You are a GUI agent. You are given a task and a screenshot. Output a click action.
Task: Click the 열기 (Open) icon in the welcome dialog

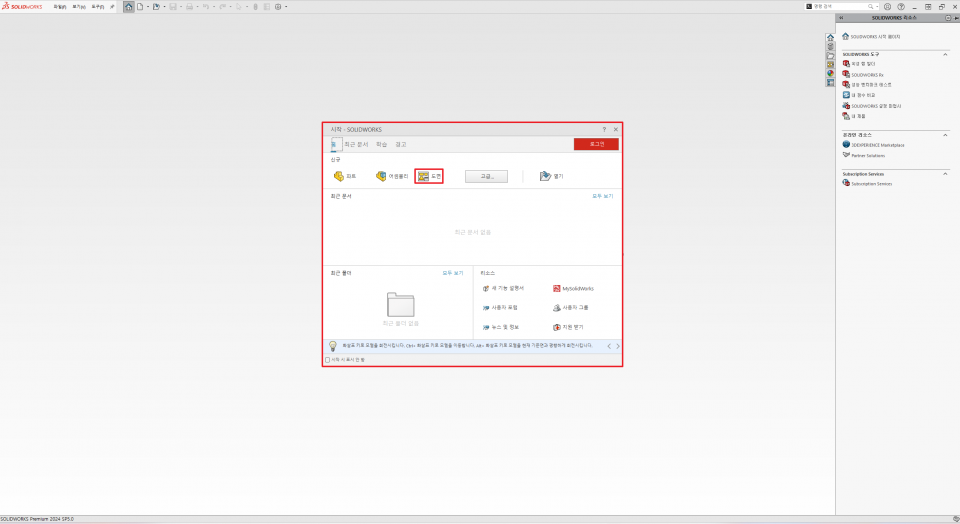(545, 176)
